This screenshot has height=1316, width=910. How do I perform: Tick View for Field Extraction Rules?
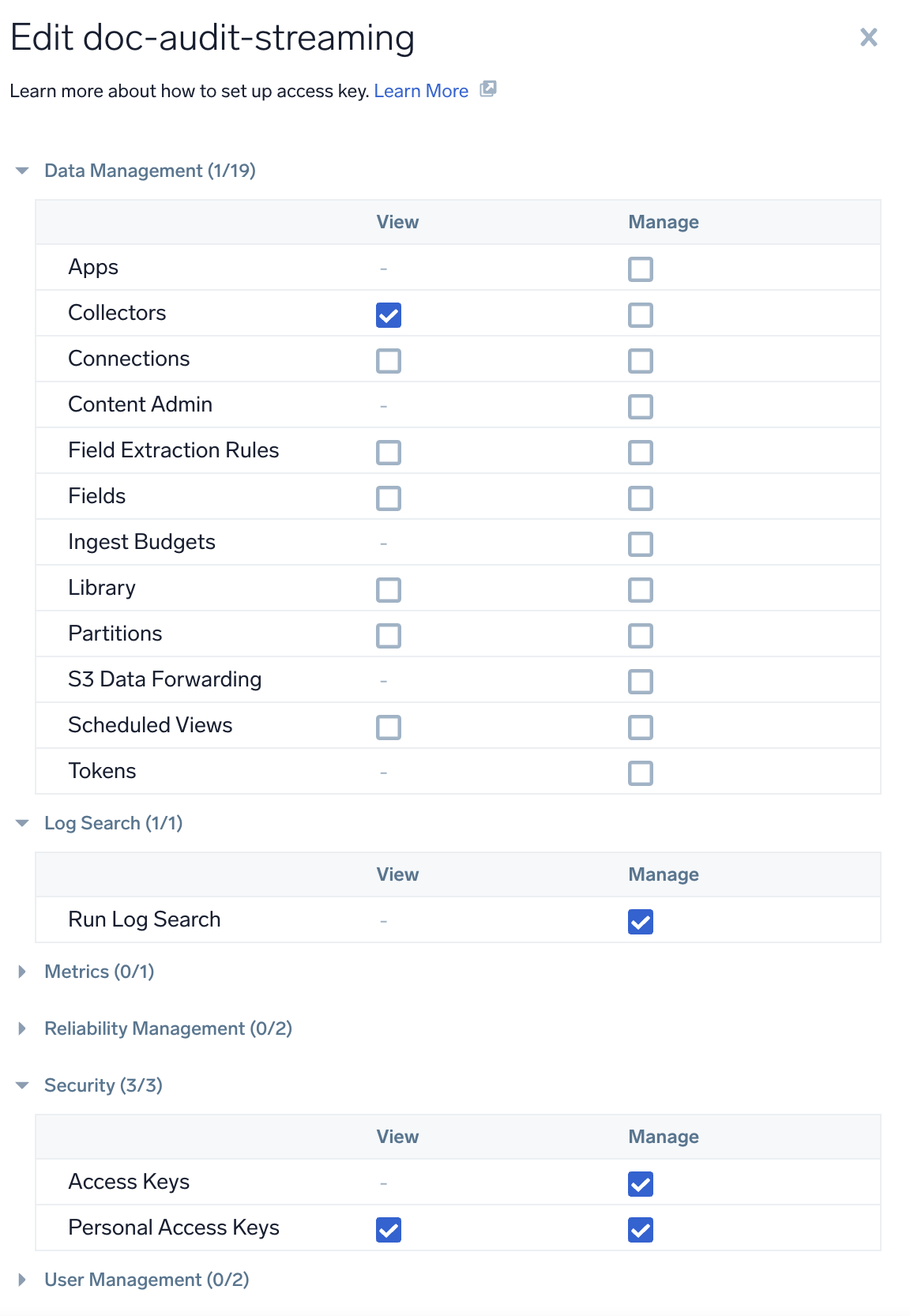tap(389, 453)
